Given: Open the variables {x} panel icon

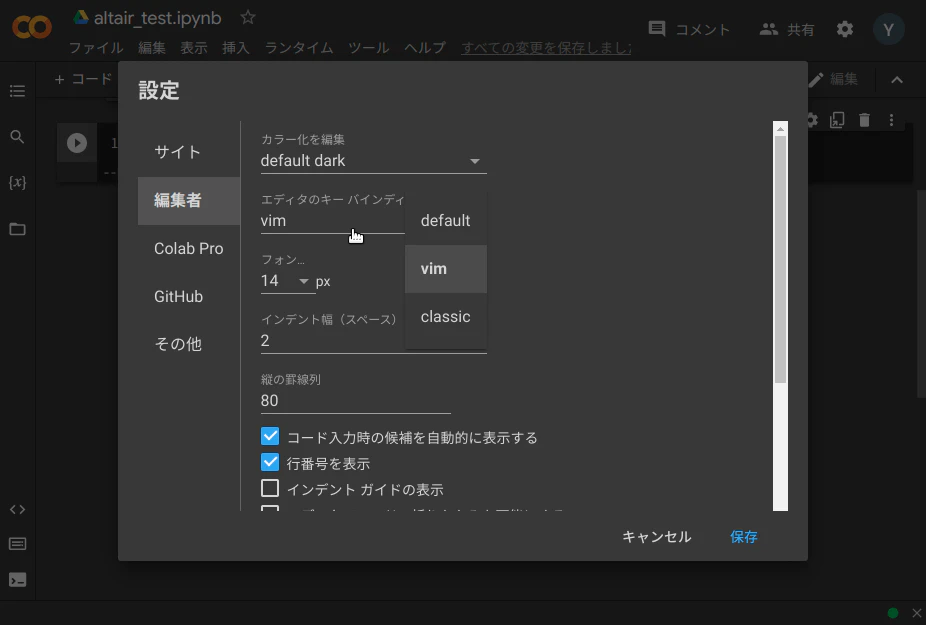Looking at the screenshot, I should [17, 183].
